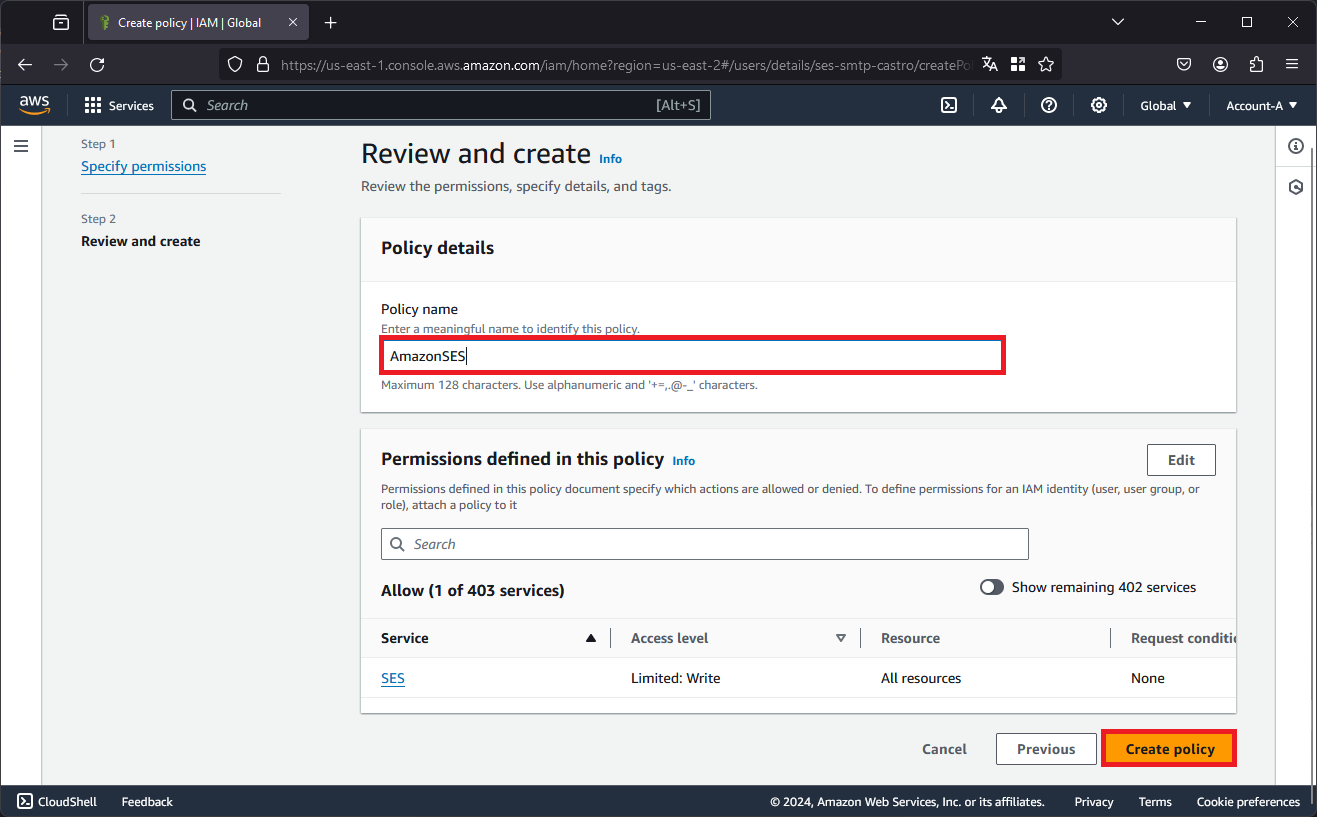Open the Terms footer link
Screen dimensions: 1317x817
(1155, 801)
